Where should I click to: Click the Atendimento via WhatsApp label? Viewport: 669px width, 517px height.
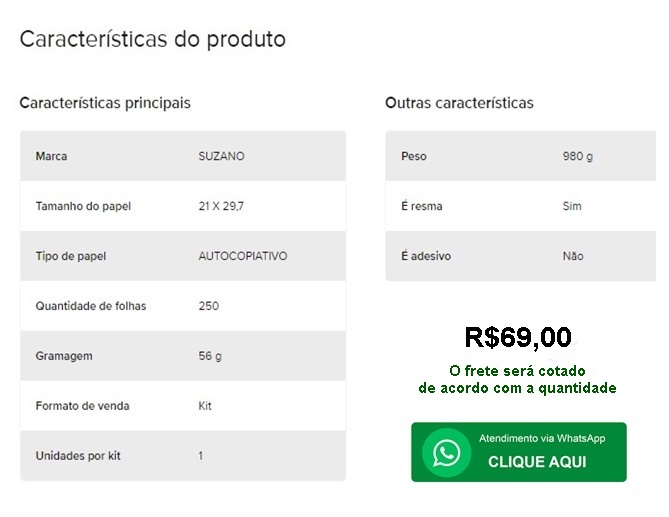pyautogui.click(x=542, y=439)
